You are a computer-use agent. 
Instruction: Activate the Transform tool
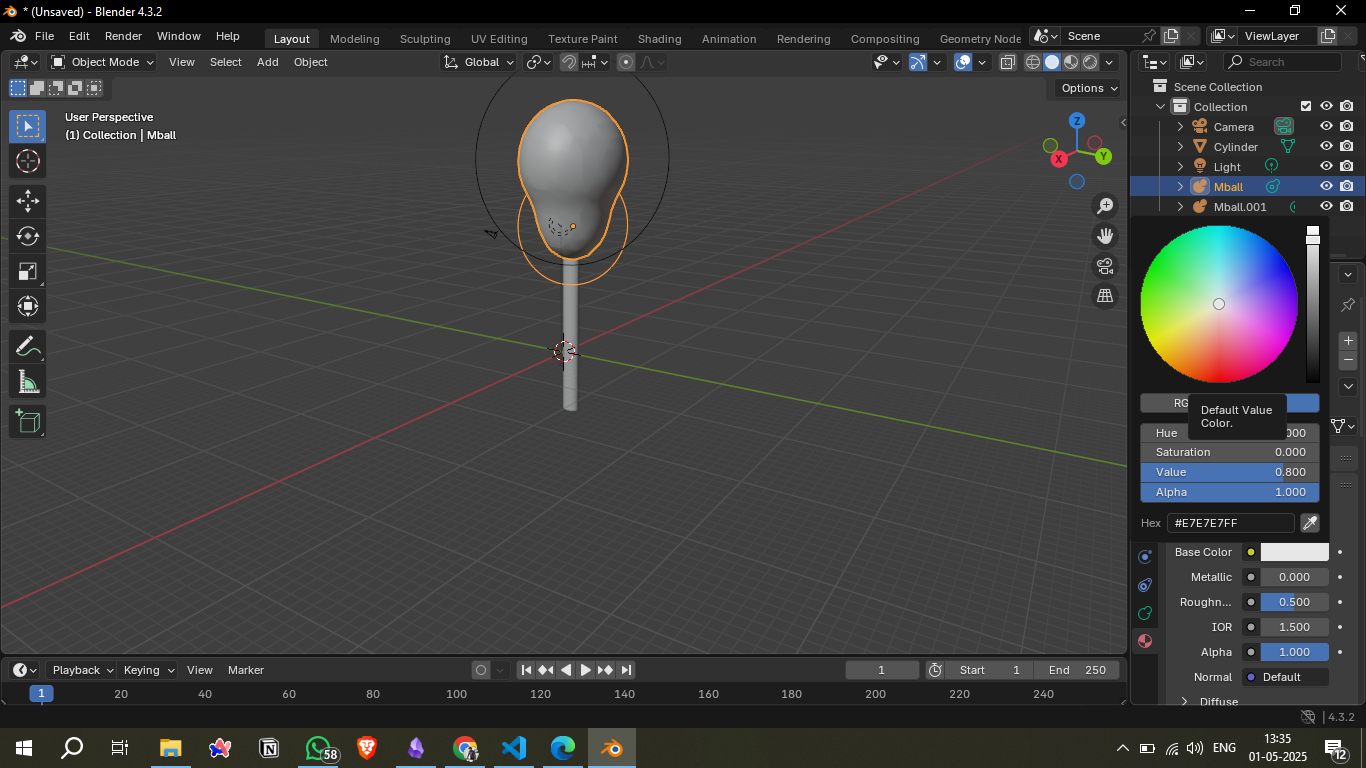(x=28, y=306)
